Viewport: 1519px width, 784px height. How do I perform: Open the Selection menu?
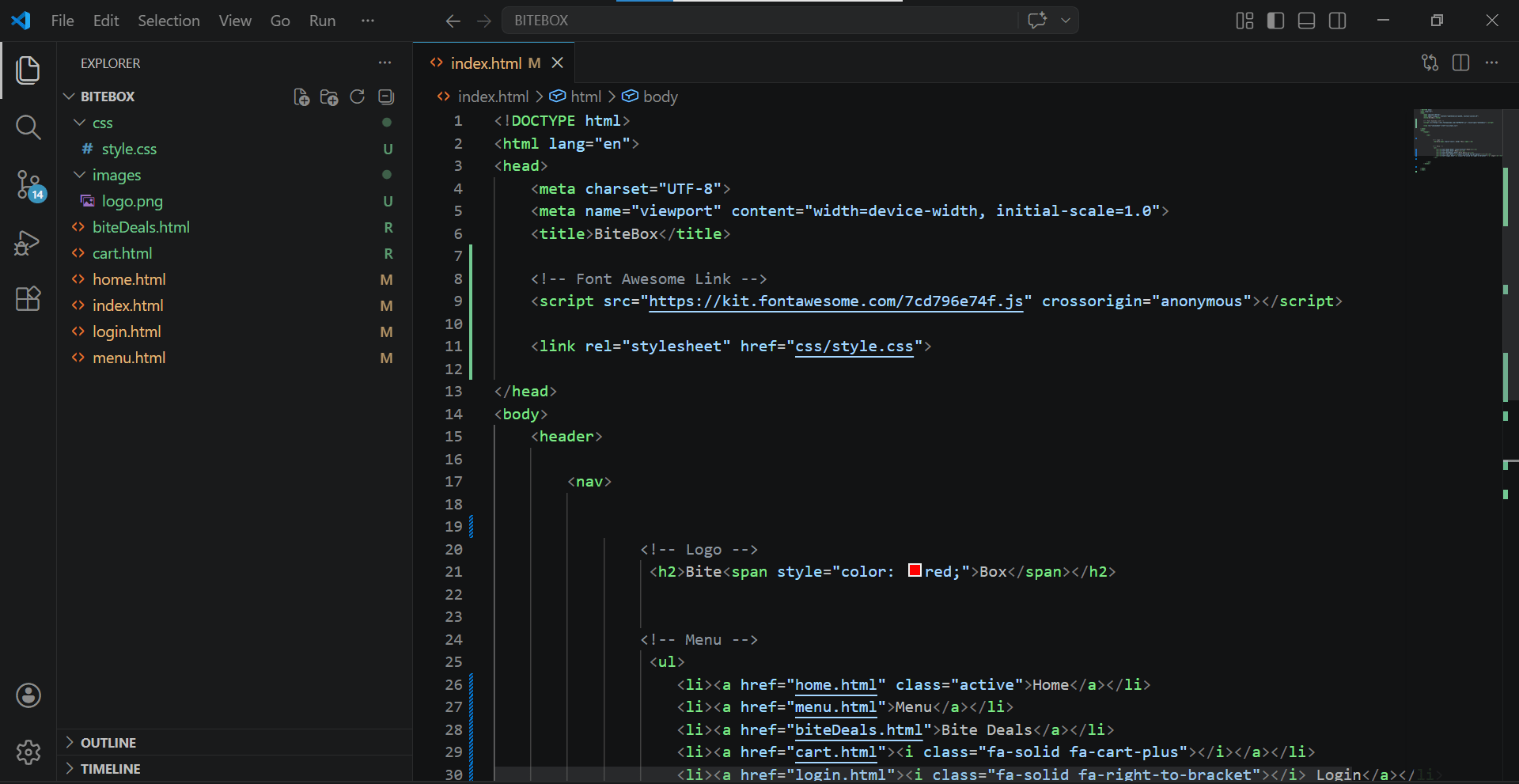[169, 21]
